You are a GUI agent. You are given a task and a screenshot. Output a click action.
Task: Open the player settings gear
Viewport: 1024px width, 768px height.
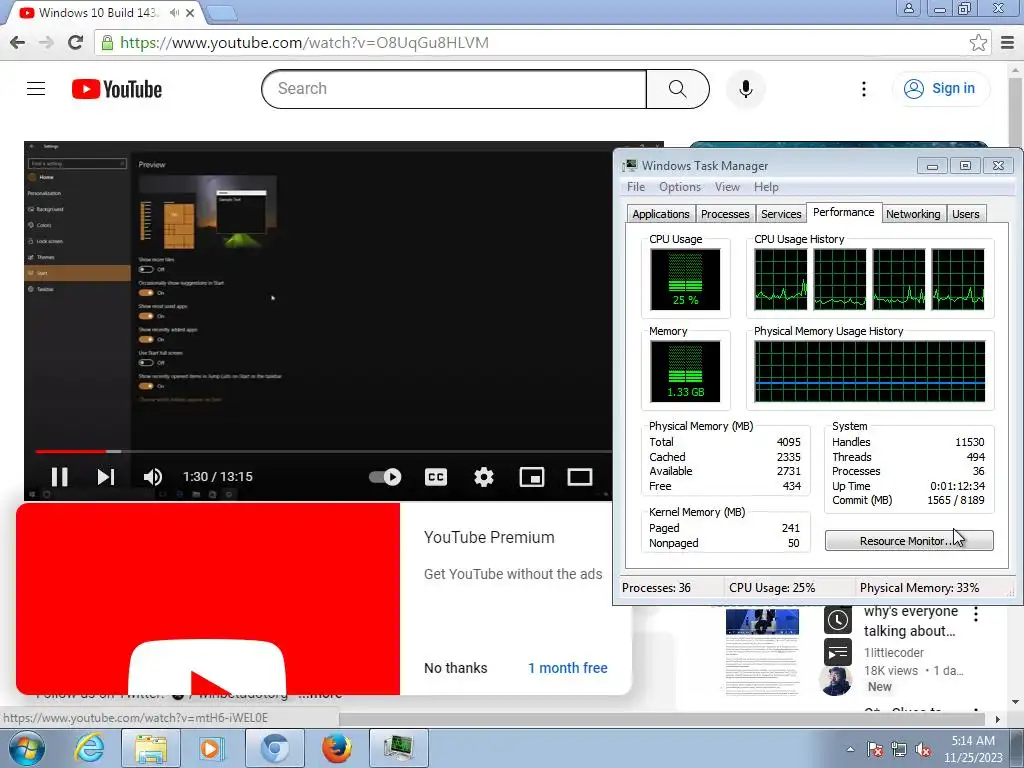point(483,477)
